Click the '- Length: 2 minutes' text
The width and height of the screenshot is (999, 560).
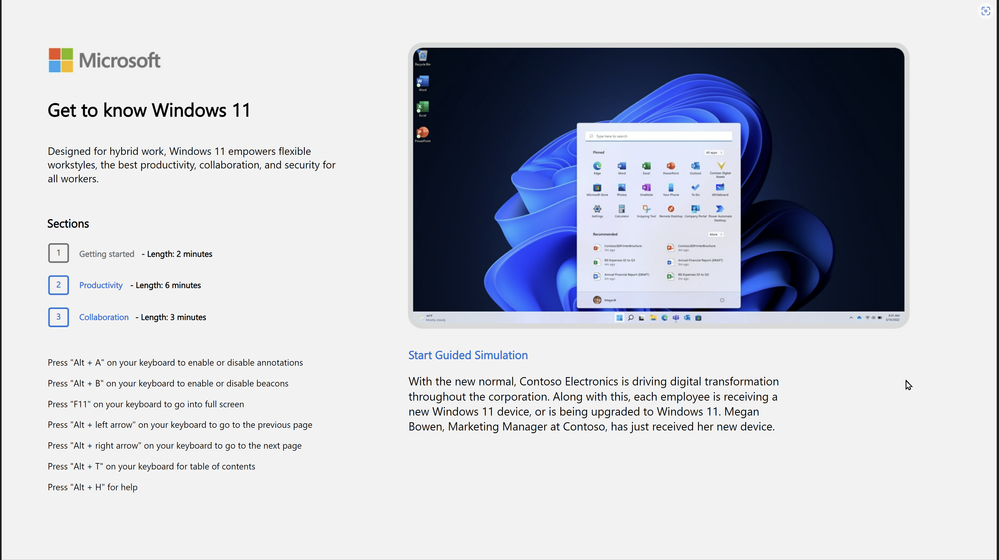click(177, 254)
